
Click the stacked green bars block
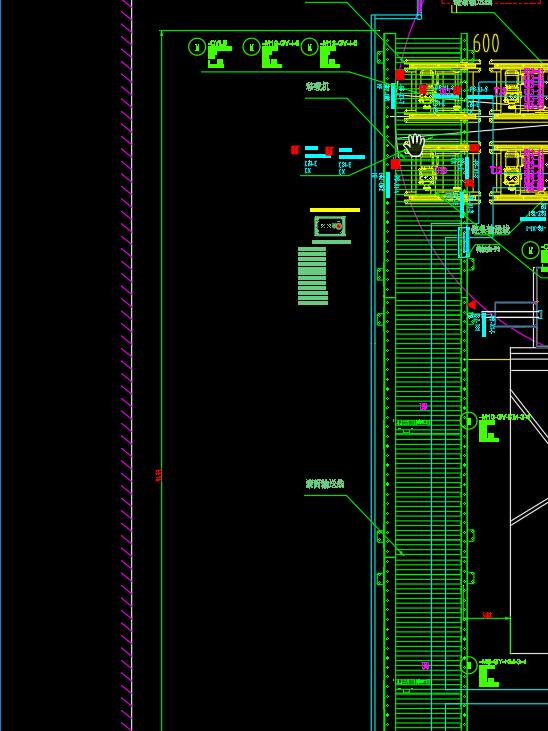(x=312, y=276)
